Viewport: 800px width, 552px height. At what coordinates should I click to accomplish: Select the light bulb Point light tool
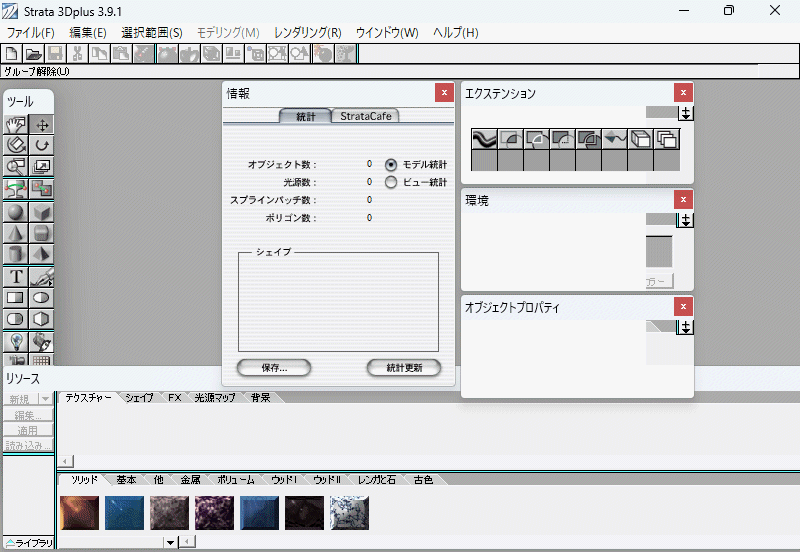pos(16,342)
